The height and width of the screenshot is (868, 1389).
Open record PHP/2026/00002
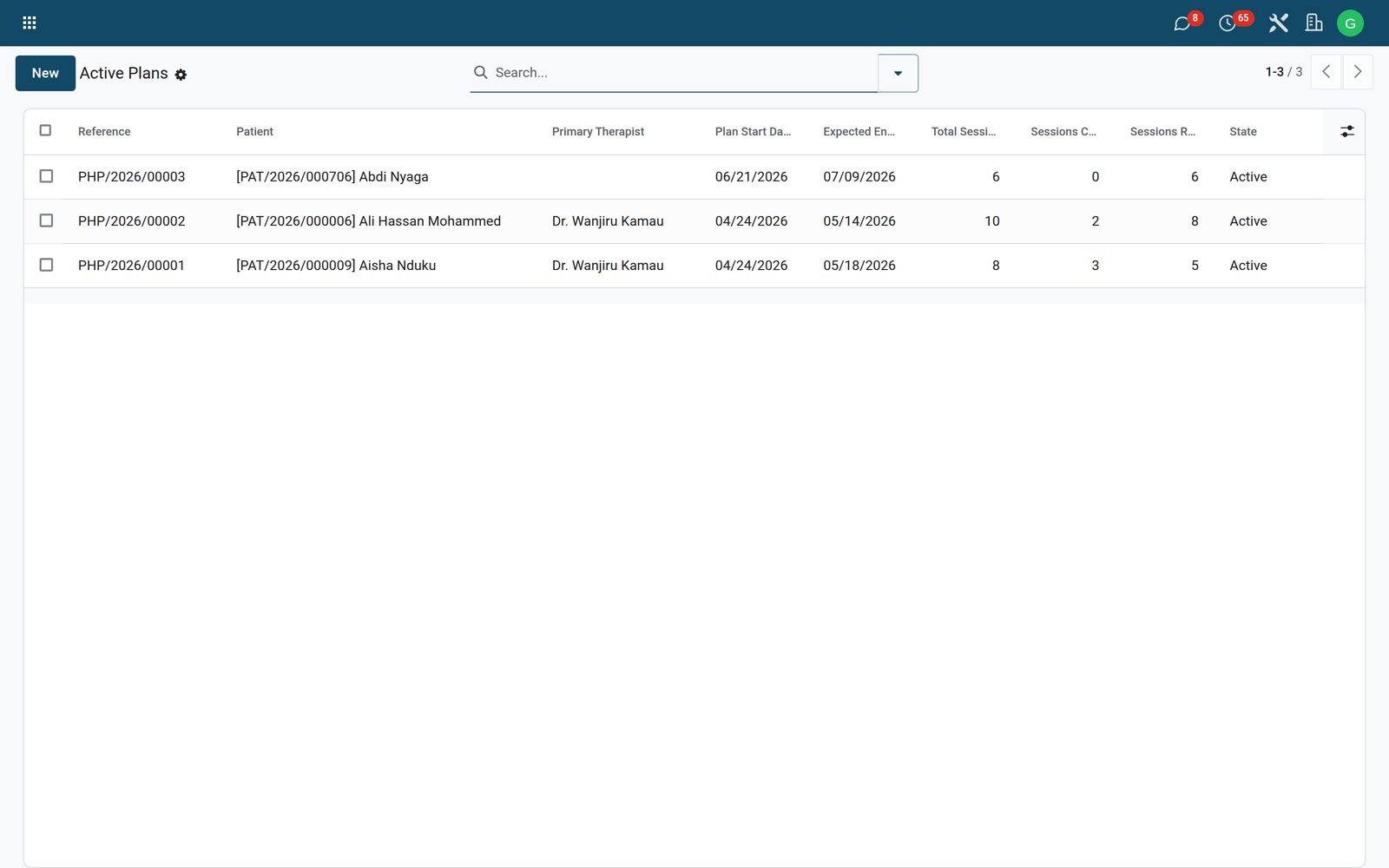(131, 221)
